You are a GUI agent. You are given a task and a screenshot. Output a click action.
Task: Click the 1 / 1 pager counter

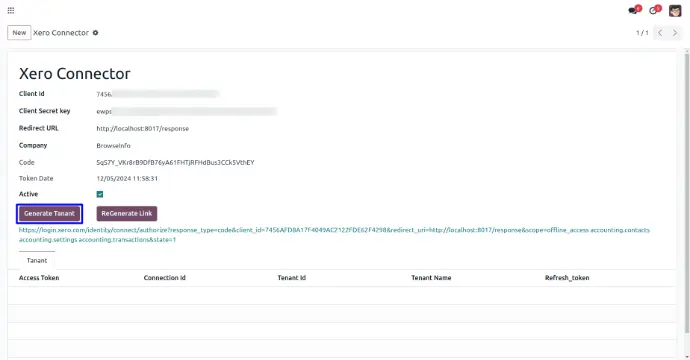642,33
